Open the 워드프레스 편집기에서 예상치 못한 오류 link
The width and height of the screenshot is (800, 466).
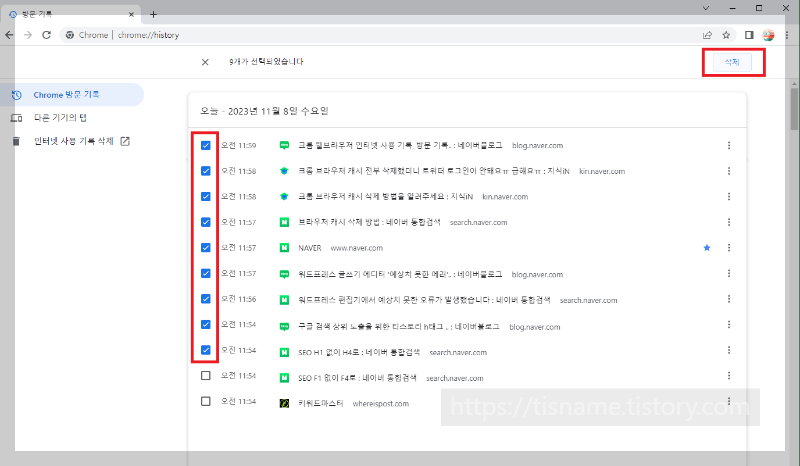click(x=424, y=300)
